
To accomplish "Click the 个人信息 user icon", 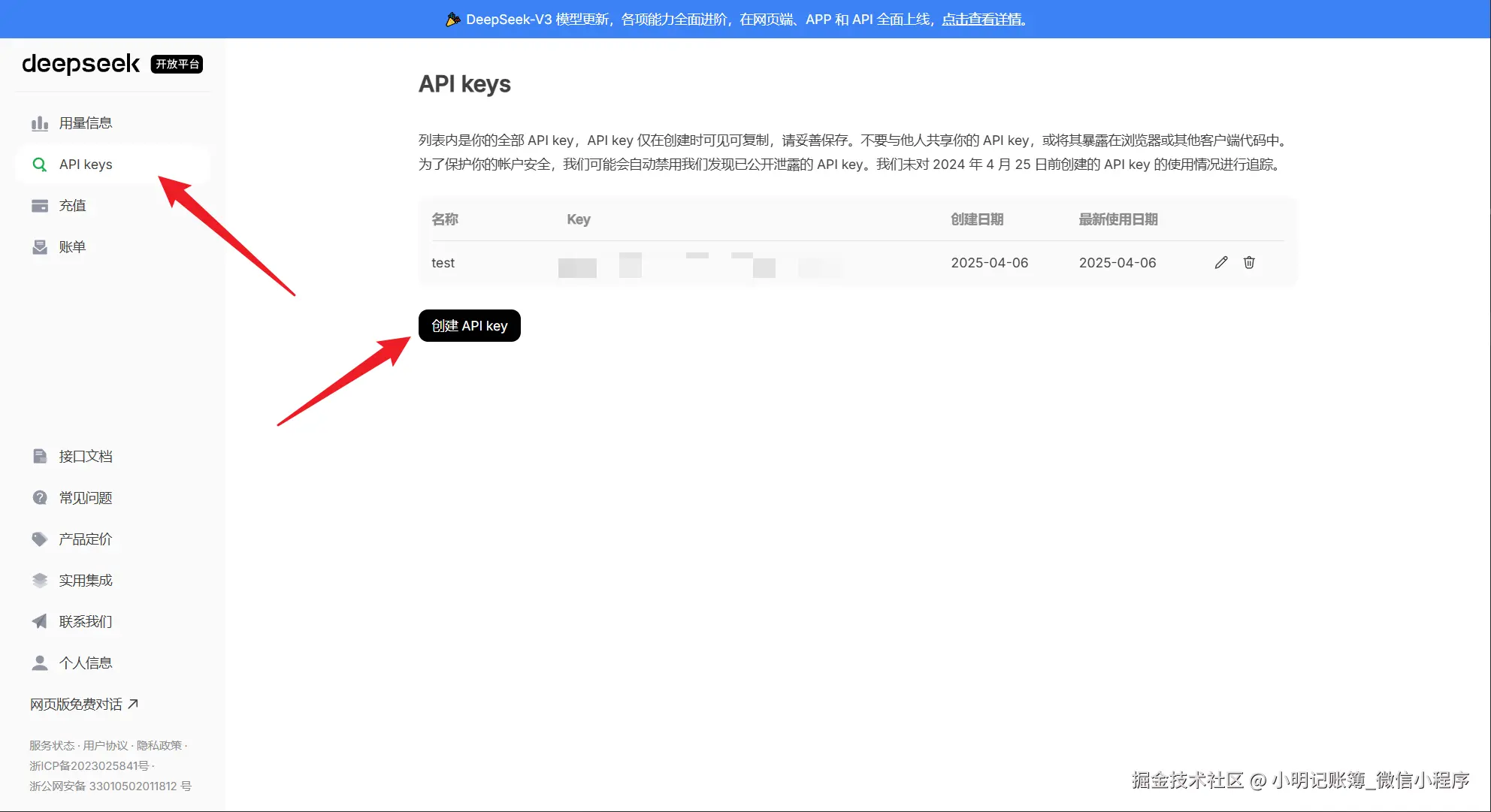I will pos(40,663).
